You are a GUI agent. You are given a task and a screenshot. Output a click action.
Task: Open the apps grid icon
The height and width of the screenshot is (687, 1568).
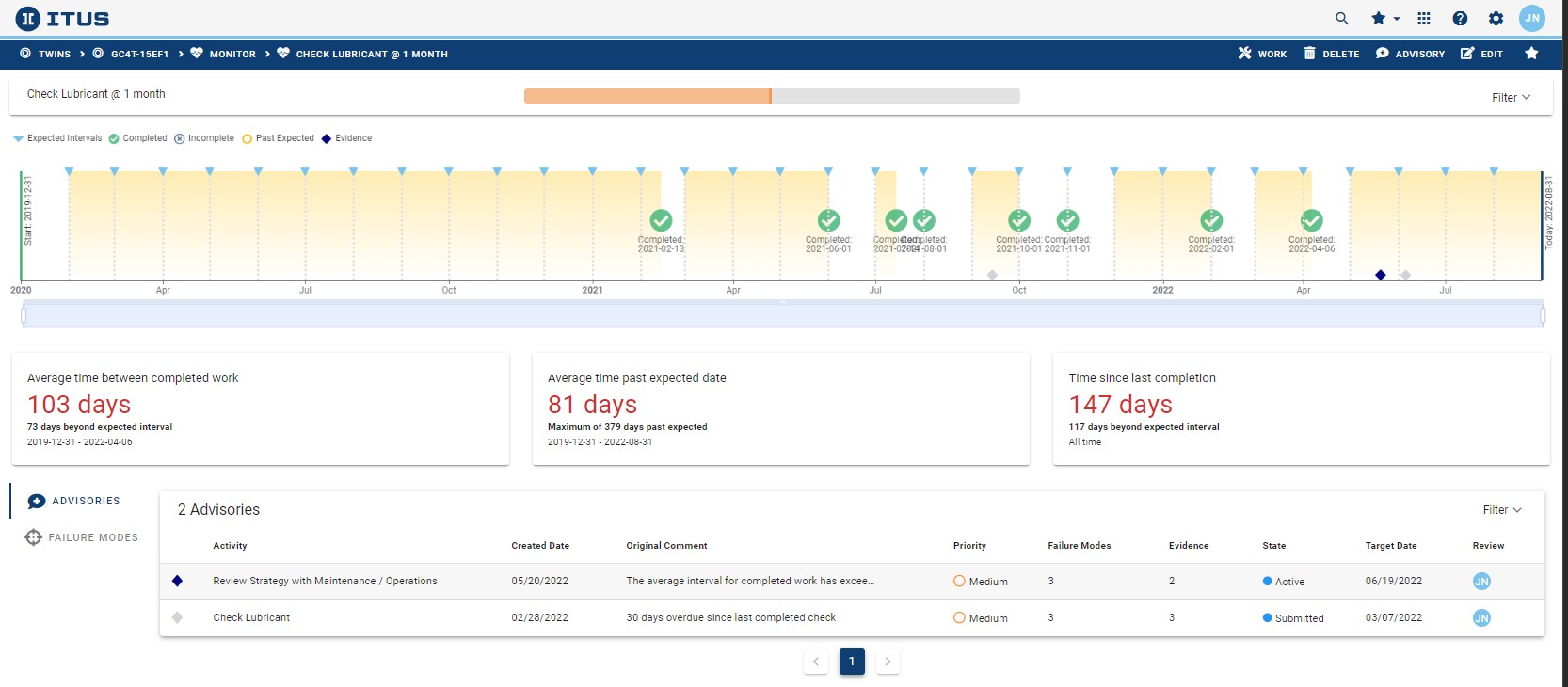click(1424, 18)
